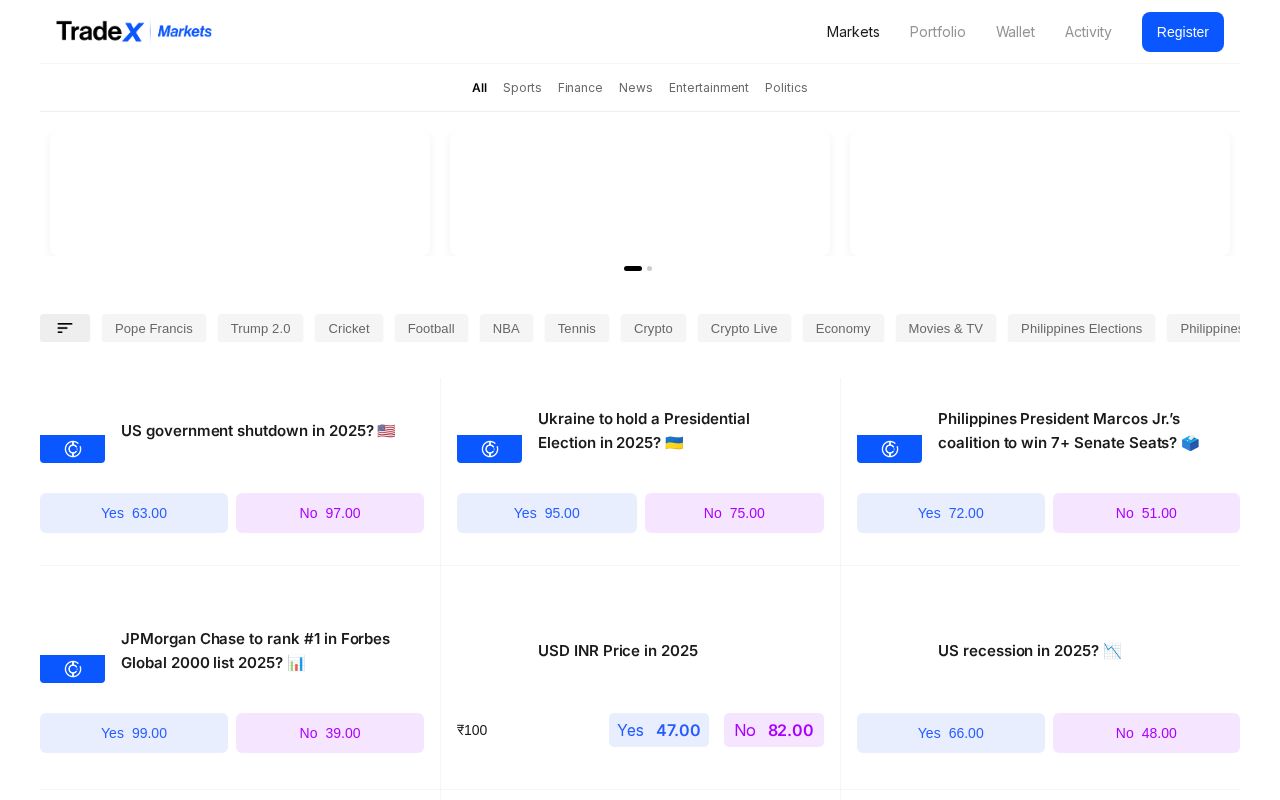Viewport: 1280px width, 800px height.
Task: Click the Ukraine Presidential Election market icon
Action: click(x=489, y=449)
